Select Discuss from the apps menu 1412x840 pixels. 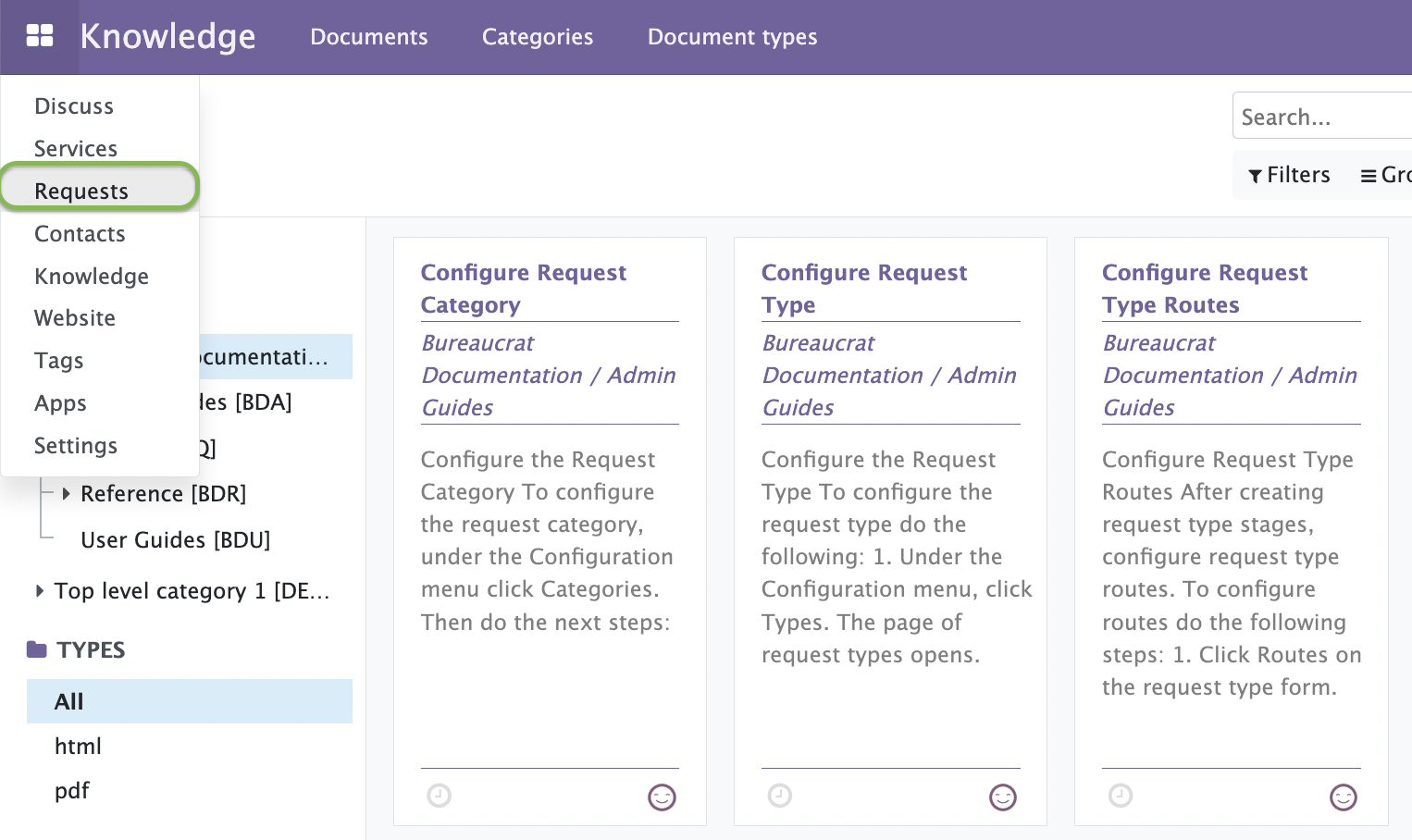click(x=100, y=106)
